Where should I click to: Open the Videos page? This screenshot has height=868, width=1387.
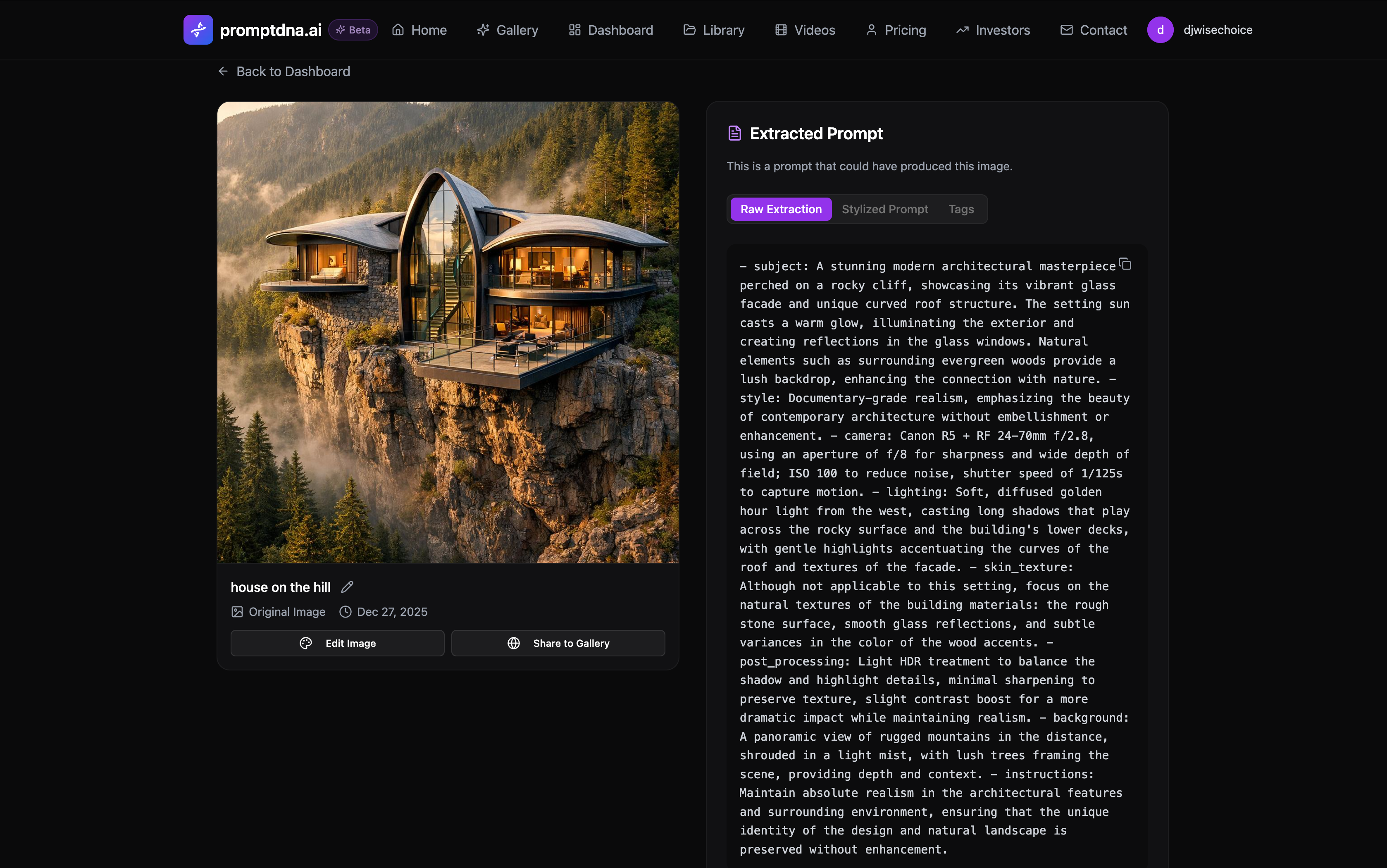pyautogui.click(x=805, y=30)
